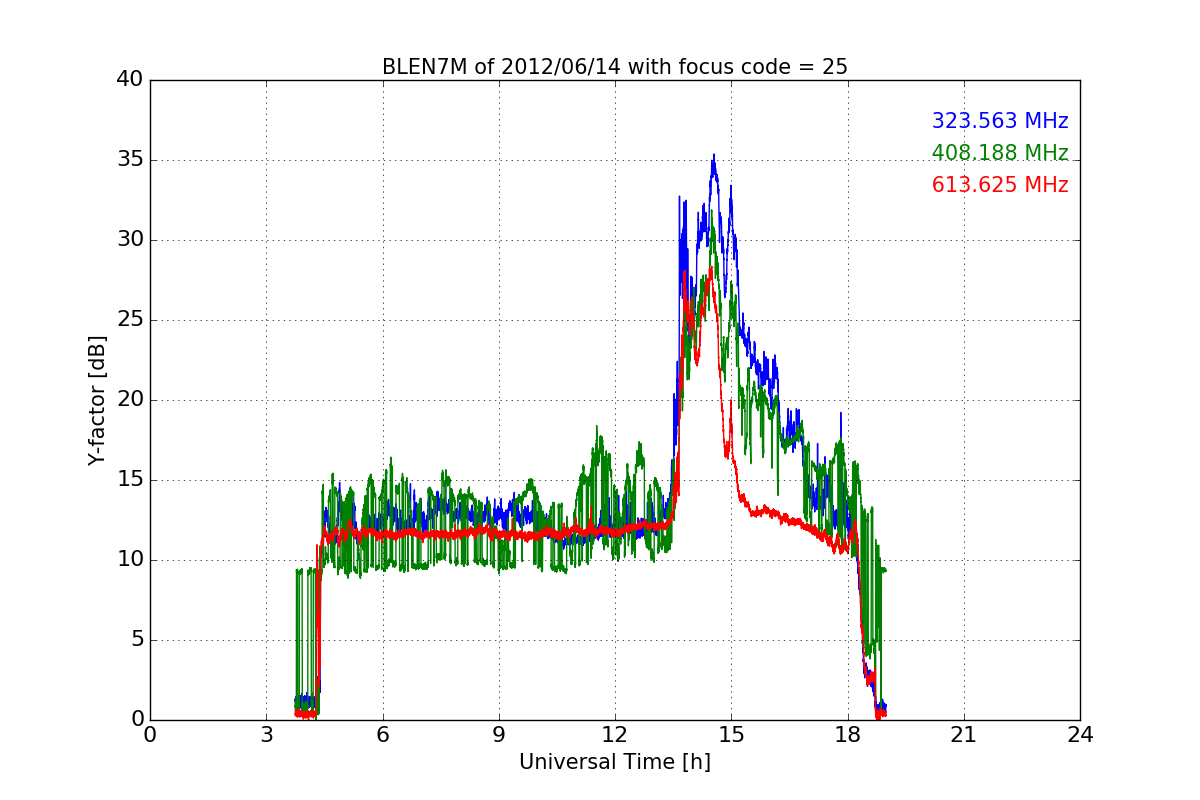
Task: Click x-axis tick label '18'
Action: pyautogui.click(x=848, y=734)
